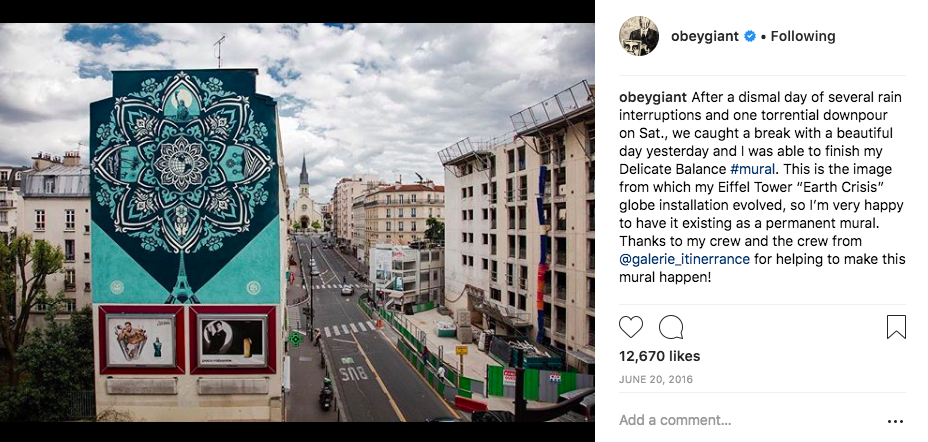This screenshot has height=442, width=928.
Task: Click the paco rabanne billboard
Action: 233,340
